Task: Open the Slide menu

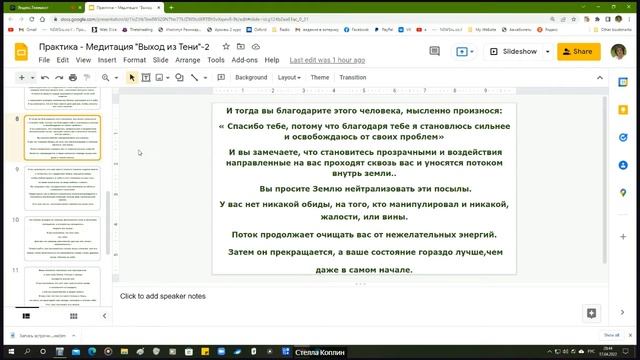Action: coord(160,60)
